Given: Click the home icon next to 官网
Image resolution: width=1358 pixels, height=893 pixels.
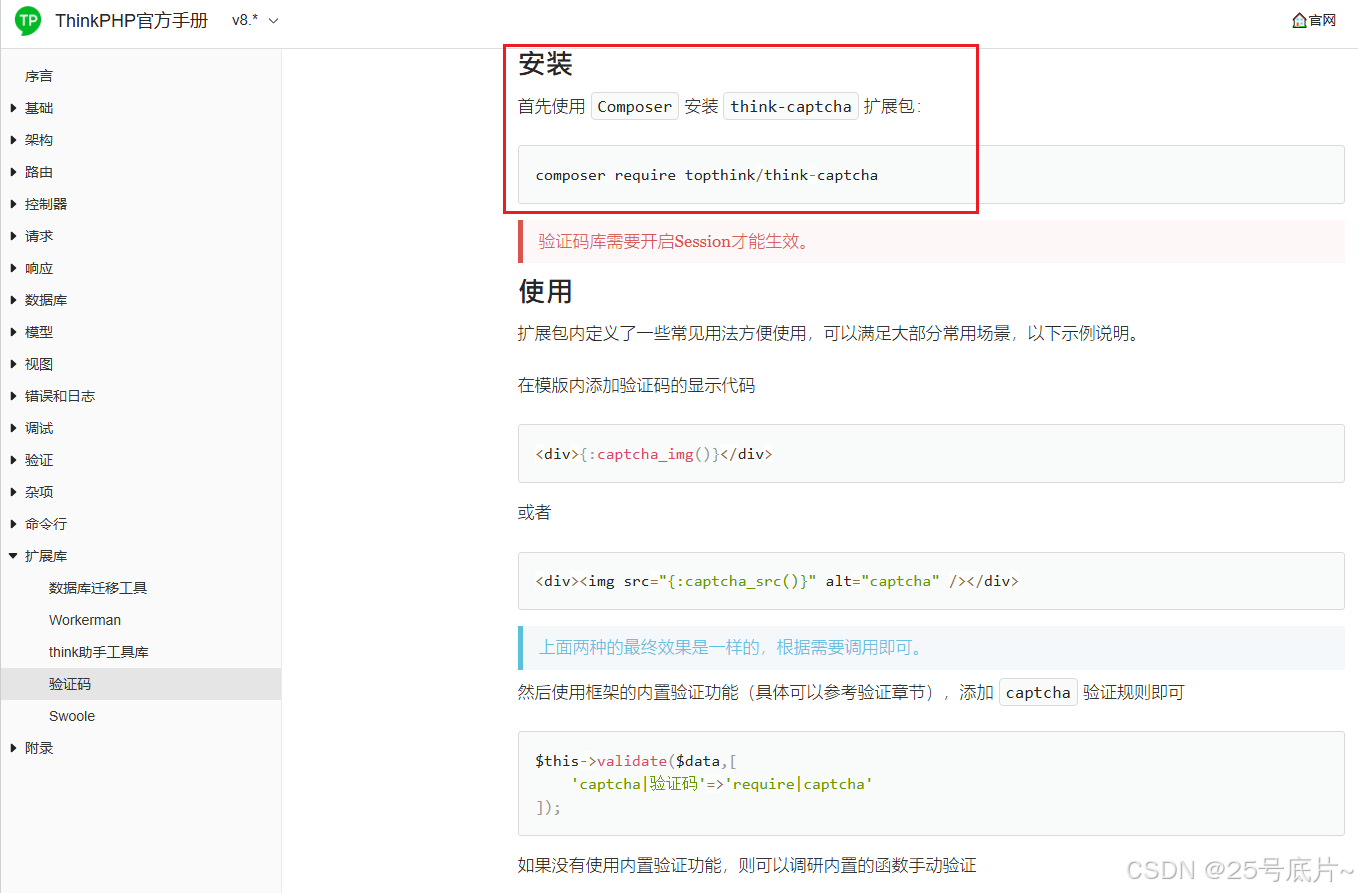Looking at the screenshot, I should coord(1299,20).
